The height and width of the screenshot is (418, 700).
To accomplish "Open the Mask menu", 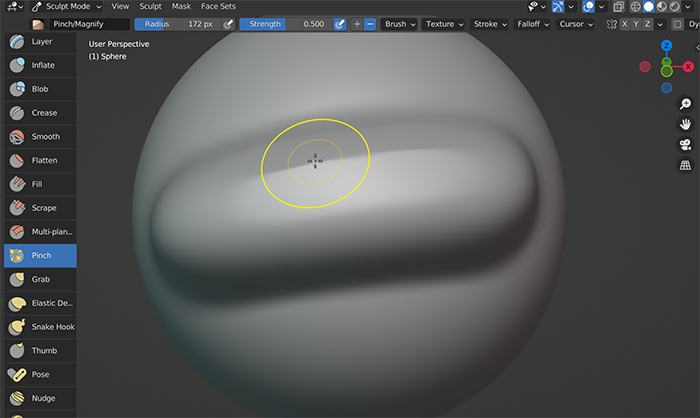I will point(181,6).
